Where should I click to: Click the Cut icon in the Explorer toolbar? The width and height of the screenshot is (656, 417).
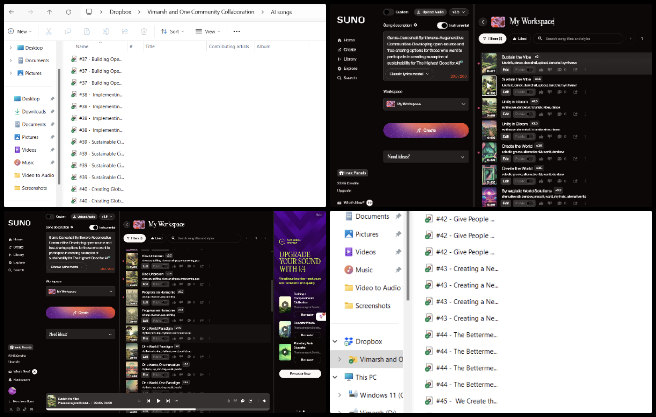pyautogui.click(x=49, y=31)
